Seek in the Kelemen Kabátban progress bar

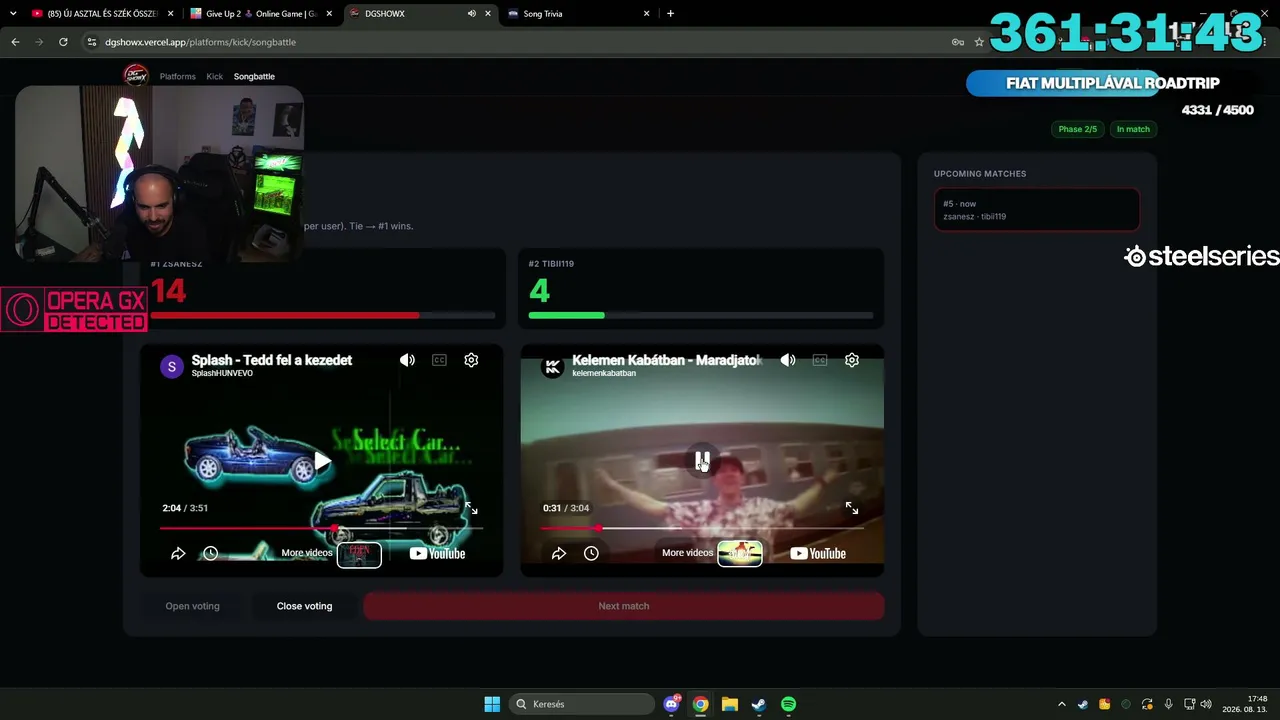(702, 528)
